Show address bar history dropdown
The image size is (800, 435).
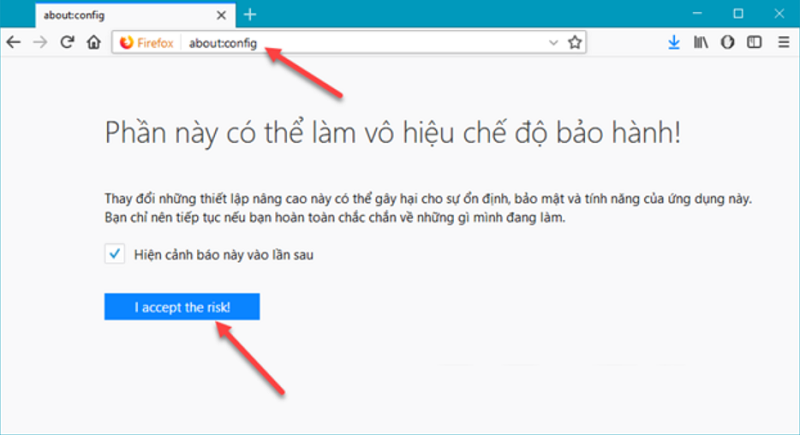(554, 43)
